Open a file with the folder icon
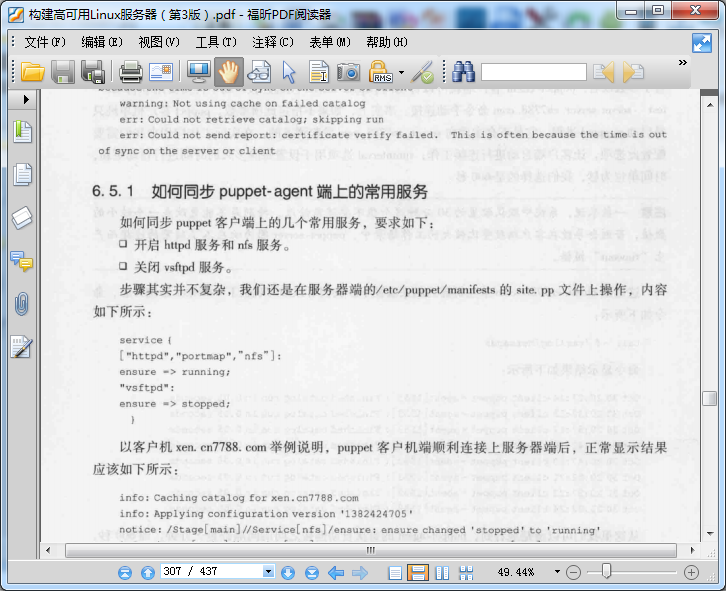The image size is (726, 591). [32, 72]
